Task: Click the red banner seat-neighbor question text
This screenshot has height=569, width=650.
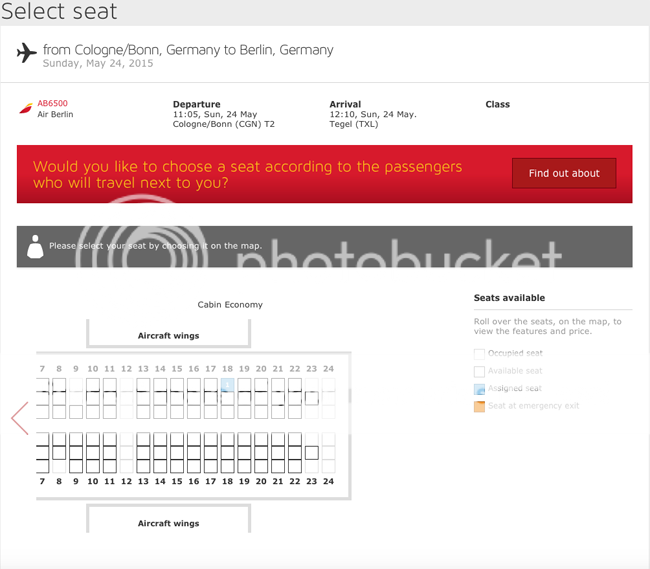Action: point(247,175)
